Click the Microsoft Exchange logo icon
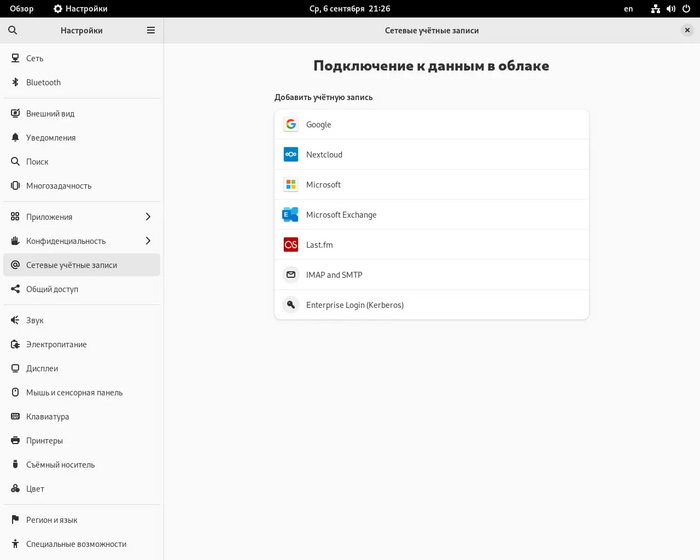This screenshot has width=700, height=560. point(291,215)
